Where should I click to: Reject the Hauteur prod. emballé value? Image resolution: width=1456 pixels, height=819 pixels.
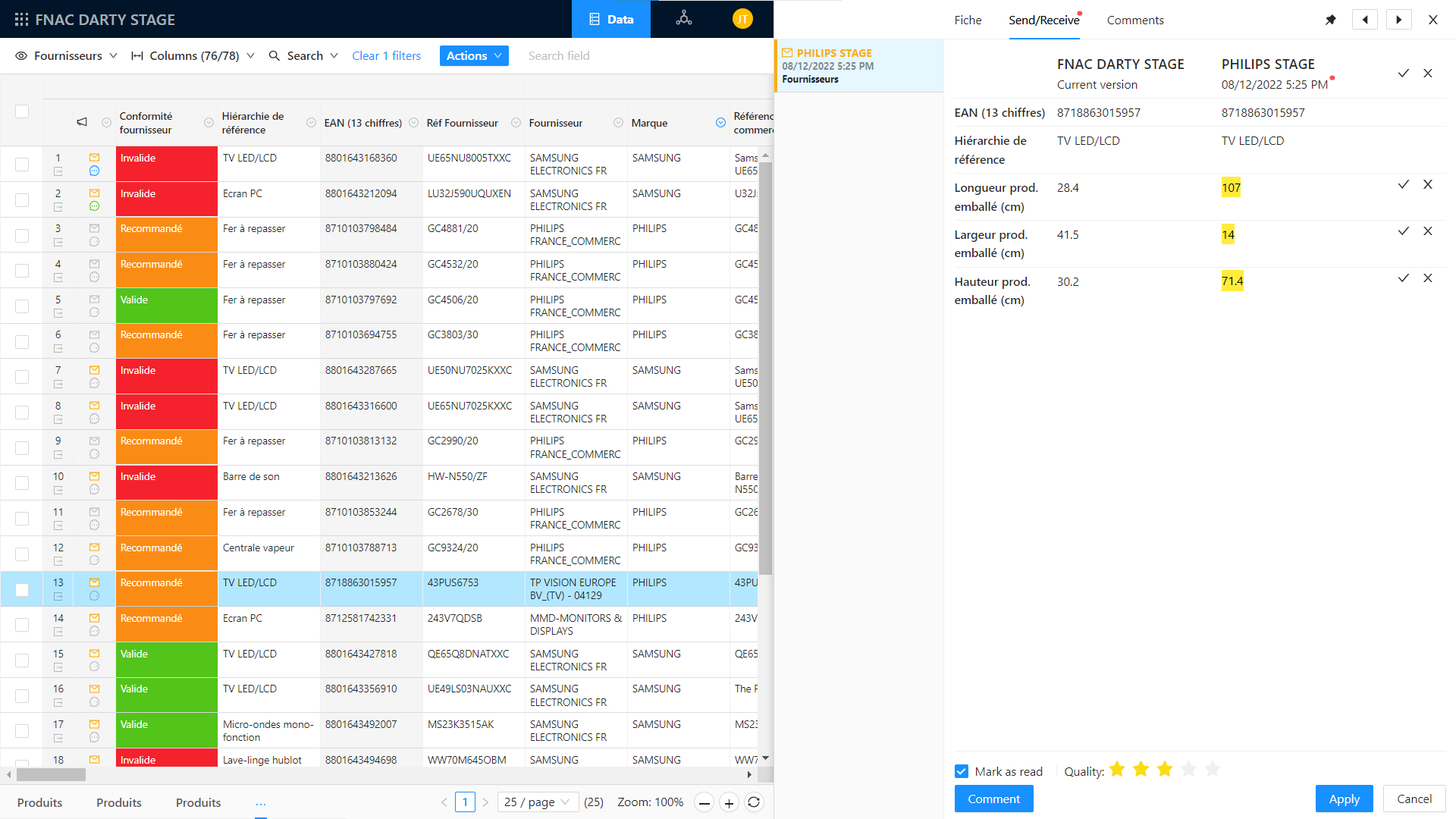tap(1427, 278)
